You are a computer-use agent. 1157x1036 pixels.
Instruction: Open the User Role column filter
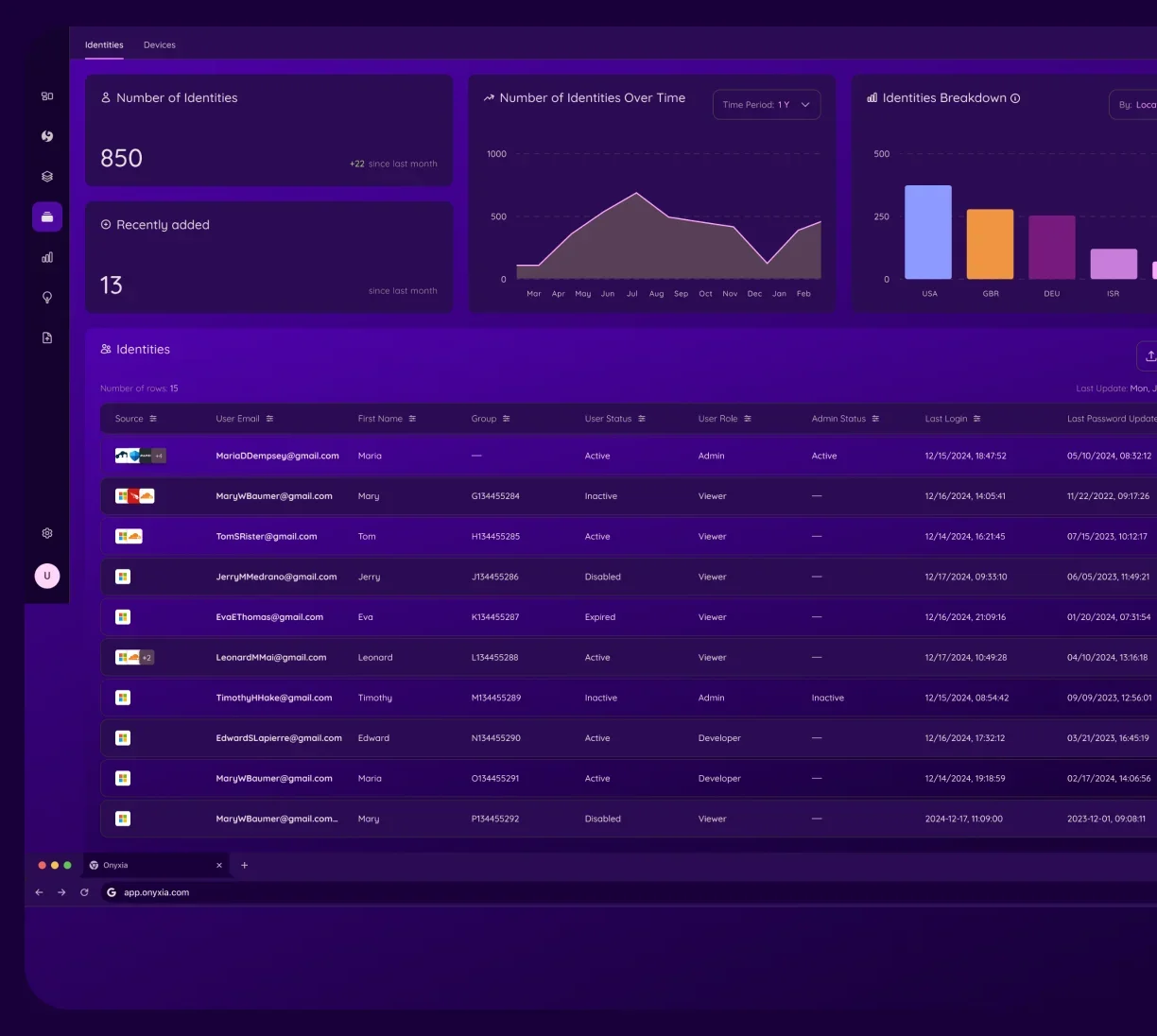pyautogui.click(x=748, y=419)
